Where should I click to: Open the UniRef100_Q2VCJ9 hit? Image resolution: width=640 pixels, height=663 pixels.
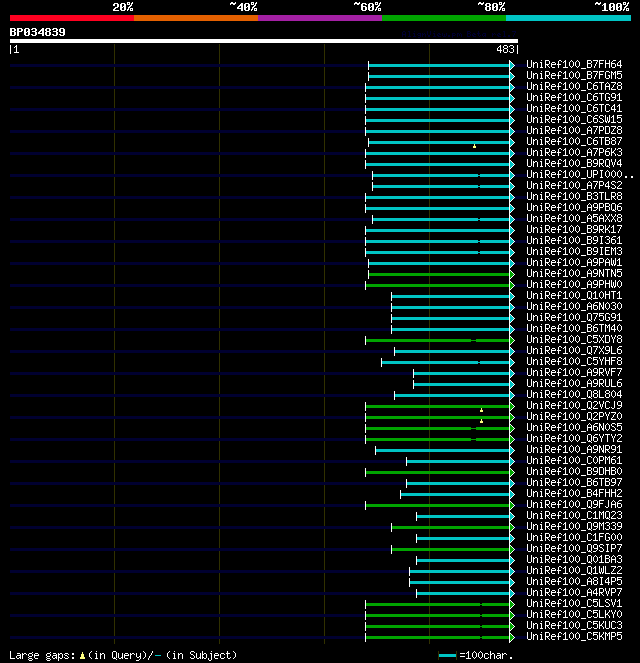(x=574, y=405)
